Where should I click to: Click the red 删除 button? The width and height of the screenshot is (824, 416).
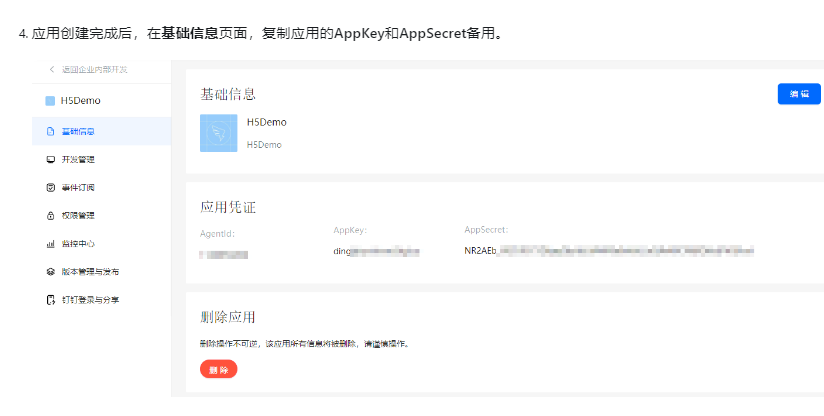[219, 369]
